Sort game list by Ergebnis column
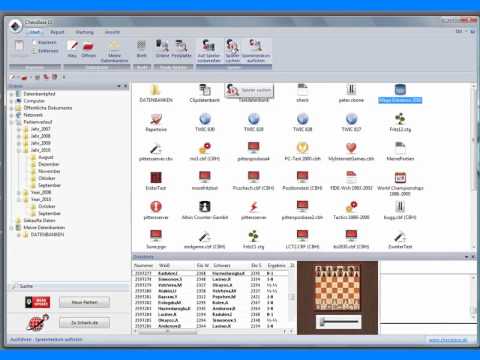Viewport: 480px width, 360px height. 277,266
